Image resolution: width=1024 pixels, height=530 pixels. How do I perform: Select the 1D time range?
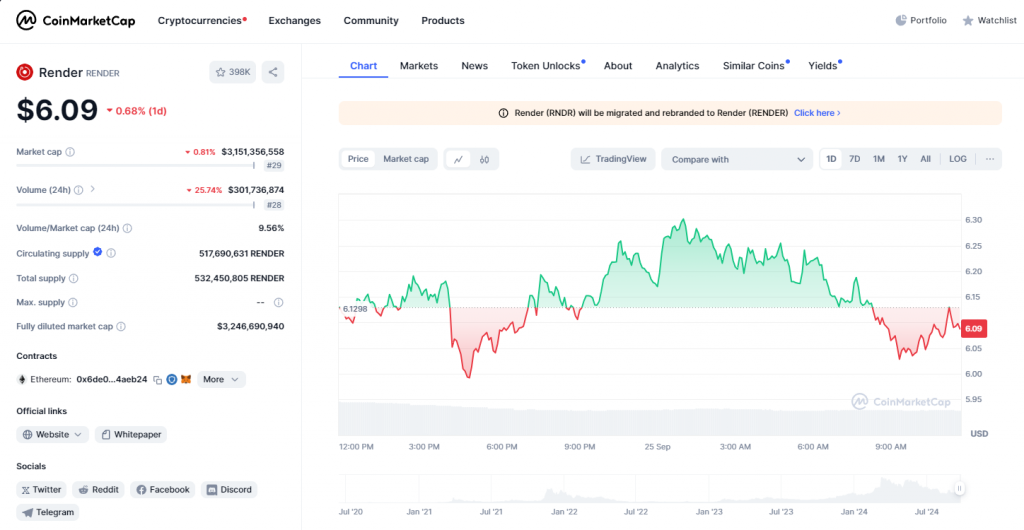pos(831,159)
